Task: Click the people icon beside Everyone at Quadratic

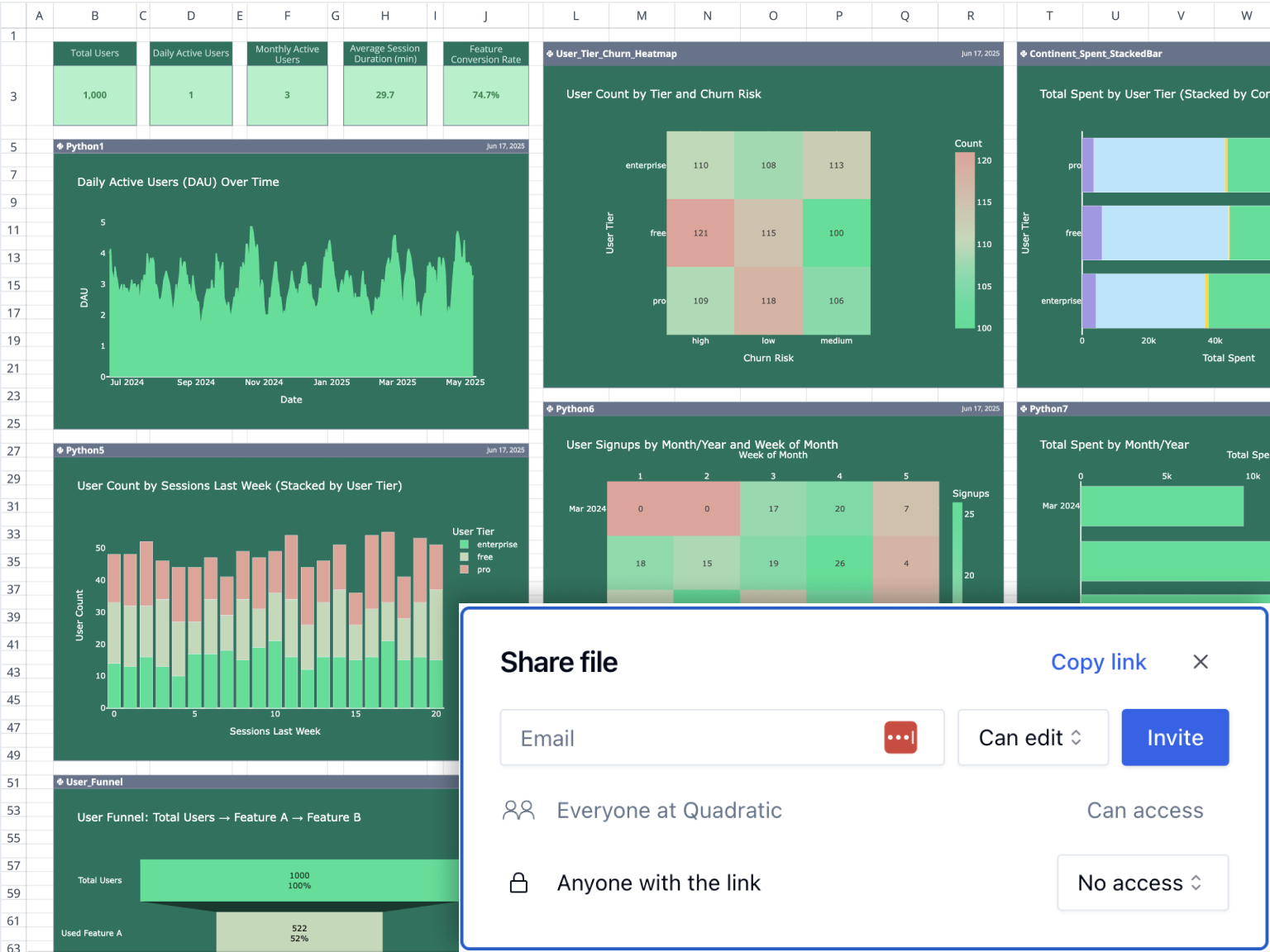Action: click(518, 810)
